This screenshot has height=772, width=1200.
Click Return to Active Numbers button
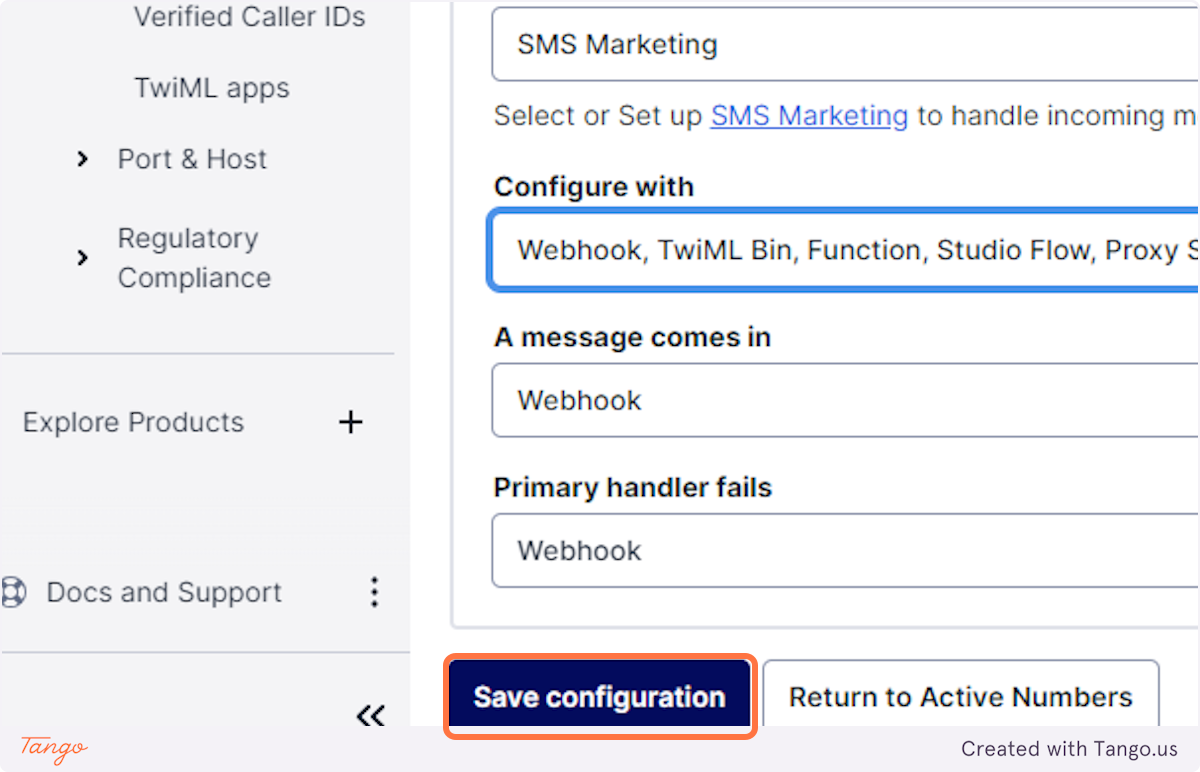961,696
